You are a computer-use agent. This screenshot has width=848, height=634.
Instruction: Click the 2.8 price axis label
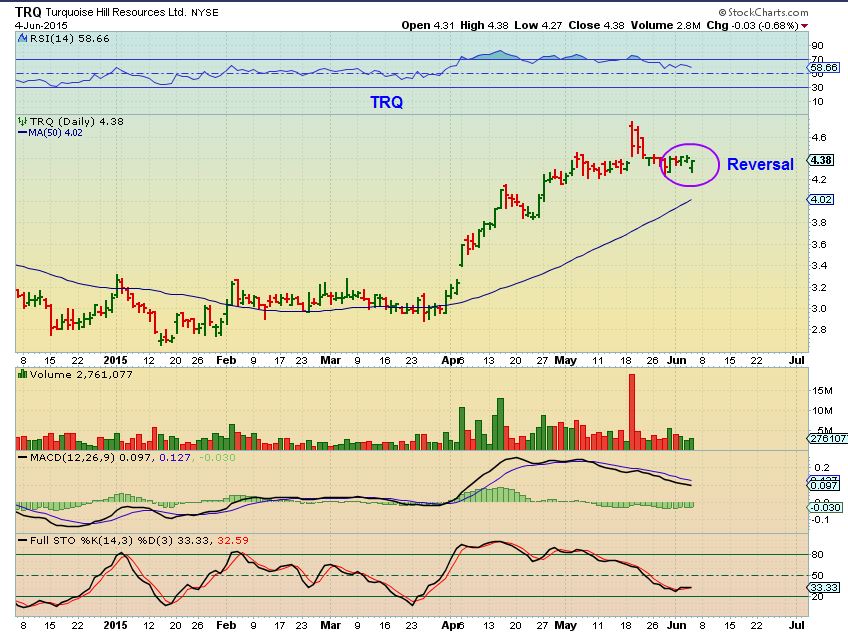coord(819,329)
